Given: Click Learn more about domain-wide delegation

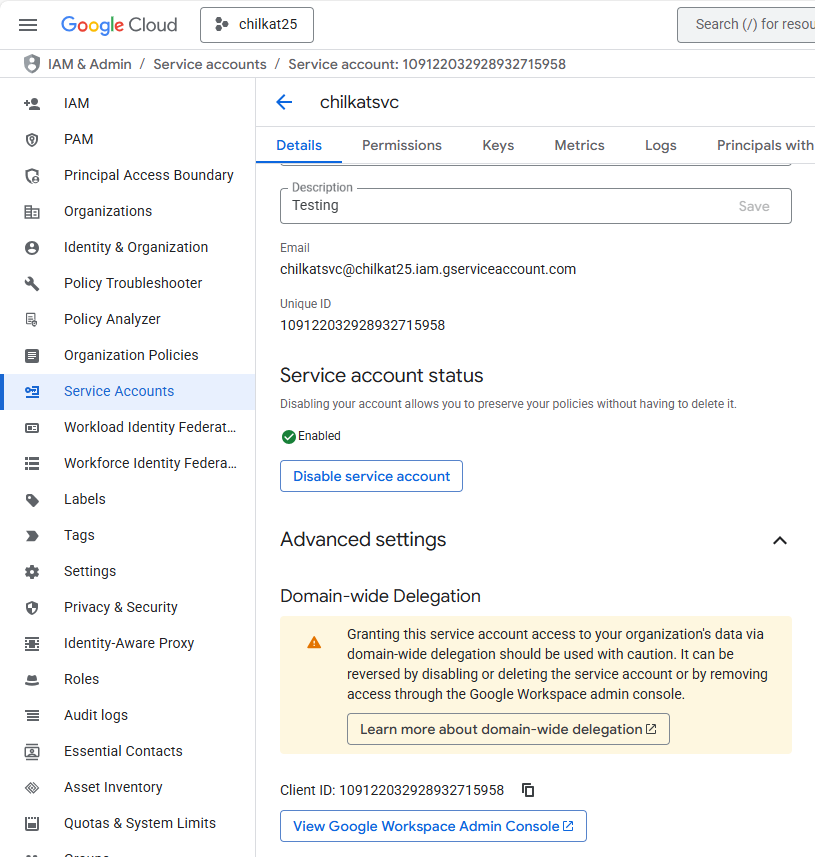Looking at the screenshot, I should (508, 729).
